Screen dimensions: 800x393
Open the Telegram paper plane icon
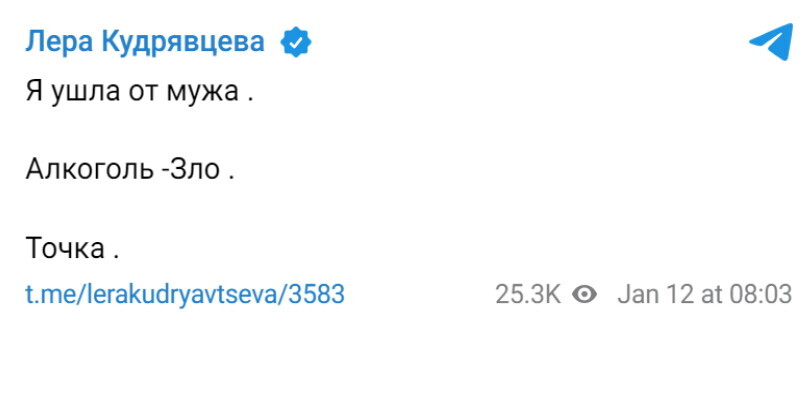tap(772, 42)
